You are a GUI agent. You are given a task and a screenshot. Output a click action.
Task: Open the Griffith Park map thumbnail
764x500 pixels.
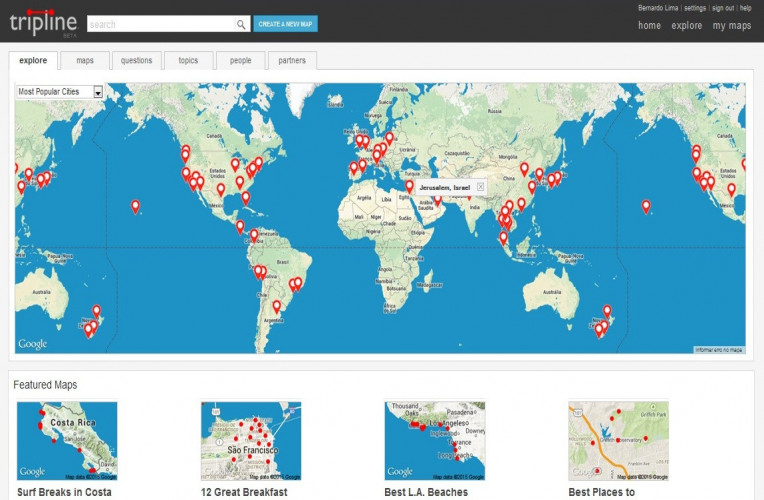(x=619, y=441)
